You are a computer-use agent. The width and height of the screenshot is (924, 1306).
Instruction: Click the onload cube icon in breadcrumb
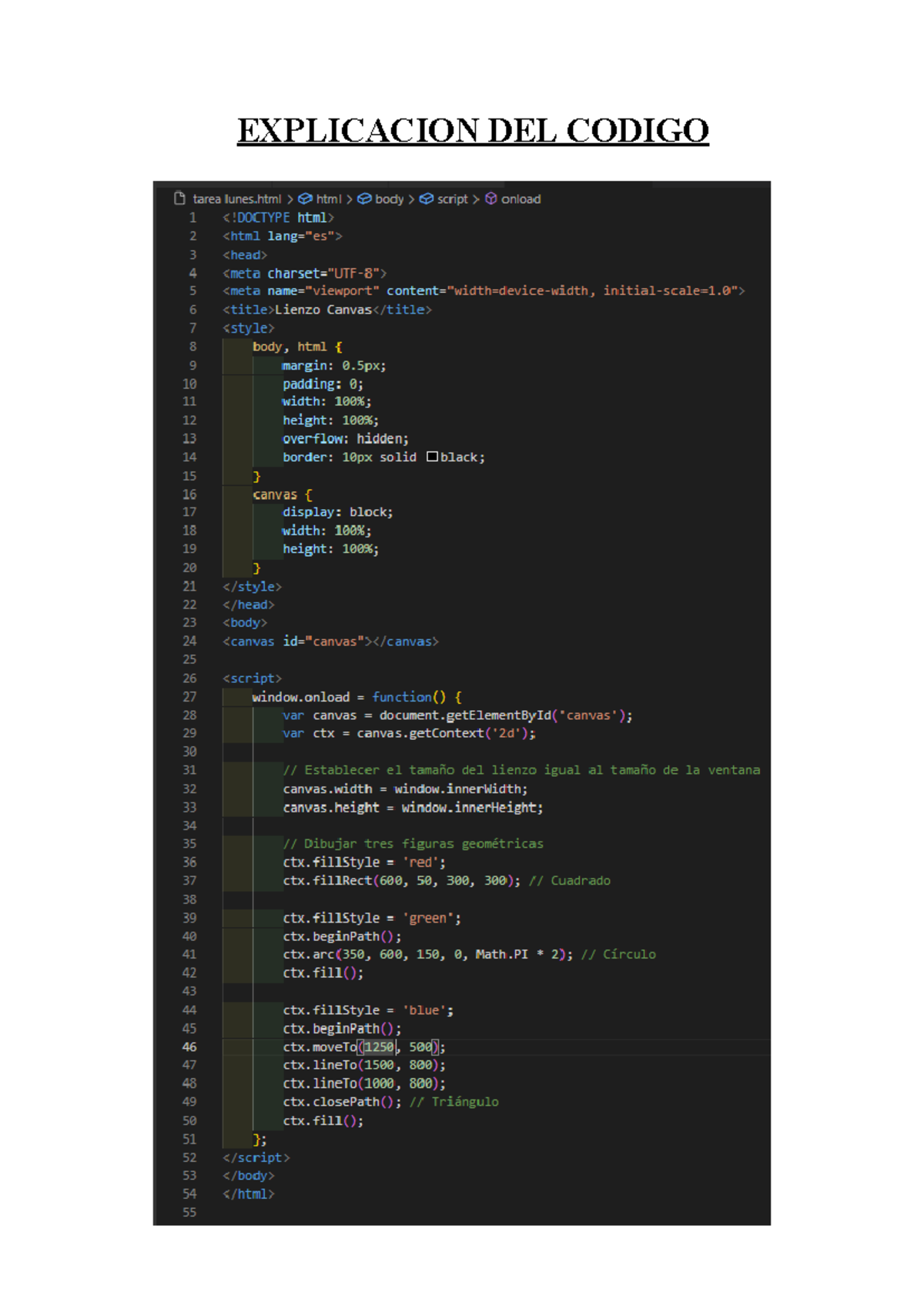click(490, 199)
